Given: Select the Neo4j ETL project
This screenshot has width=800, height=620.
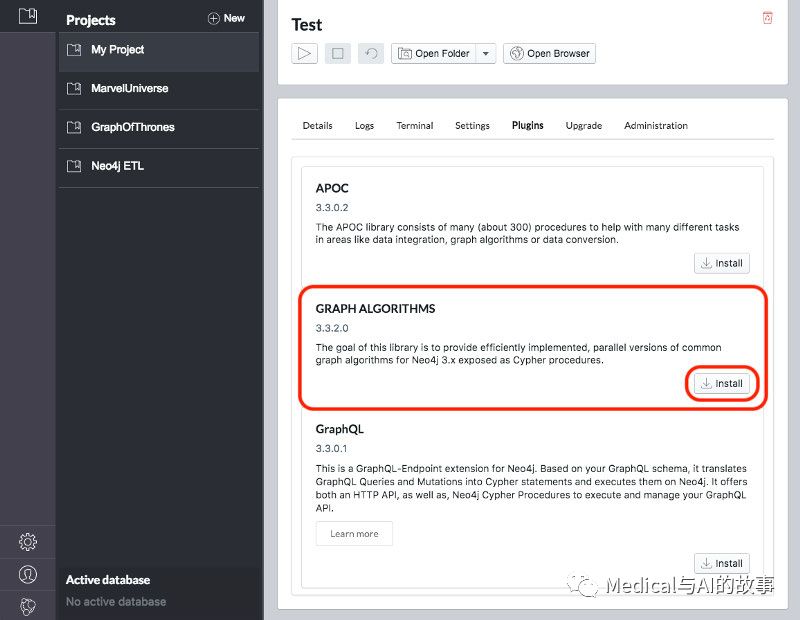Looking at the screenshot, I should pyautogui.click(x=159, y=166).
